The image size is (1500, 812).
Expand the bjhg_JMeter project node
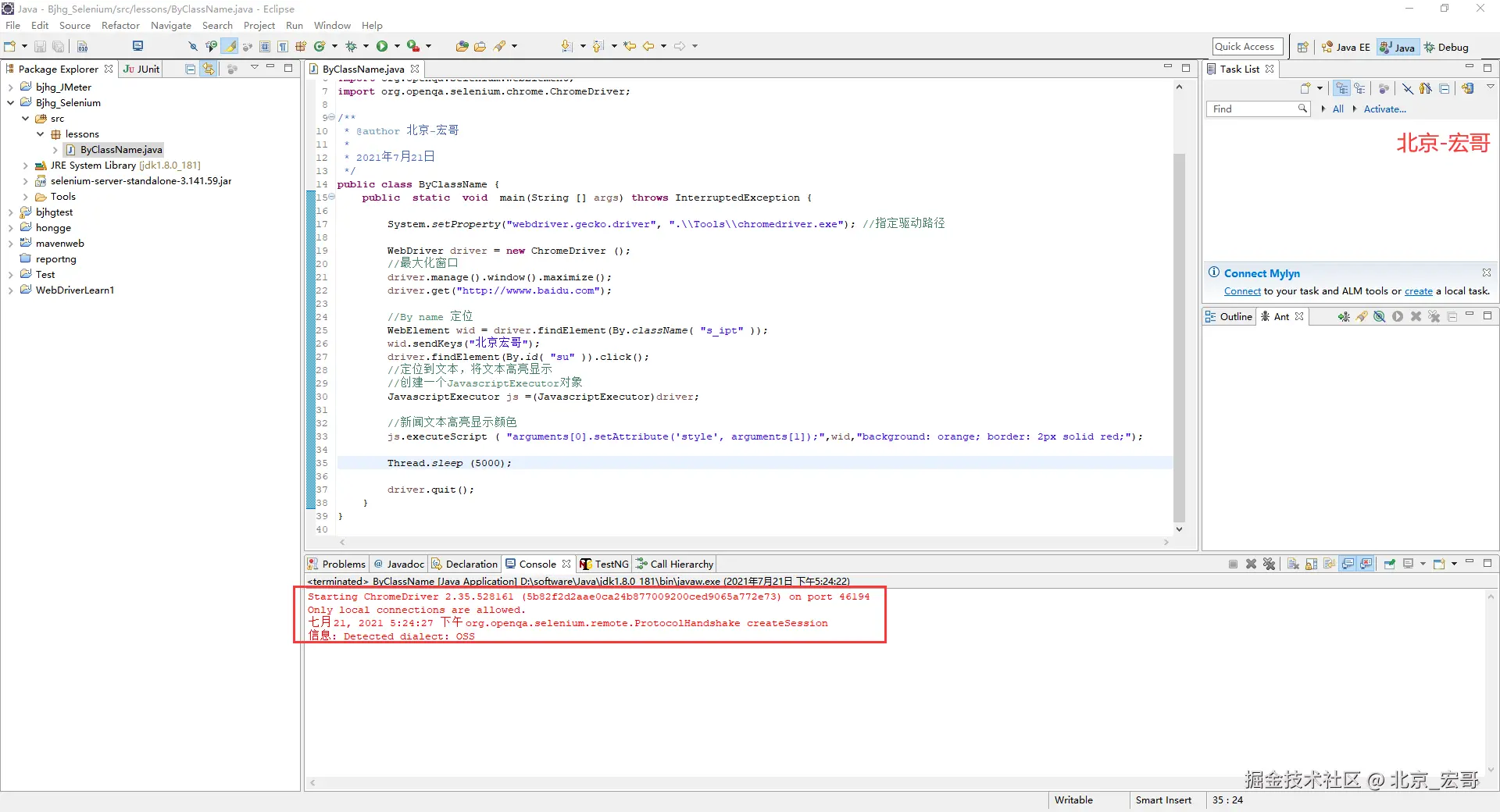click(10, 87)
